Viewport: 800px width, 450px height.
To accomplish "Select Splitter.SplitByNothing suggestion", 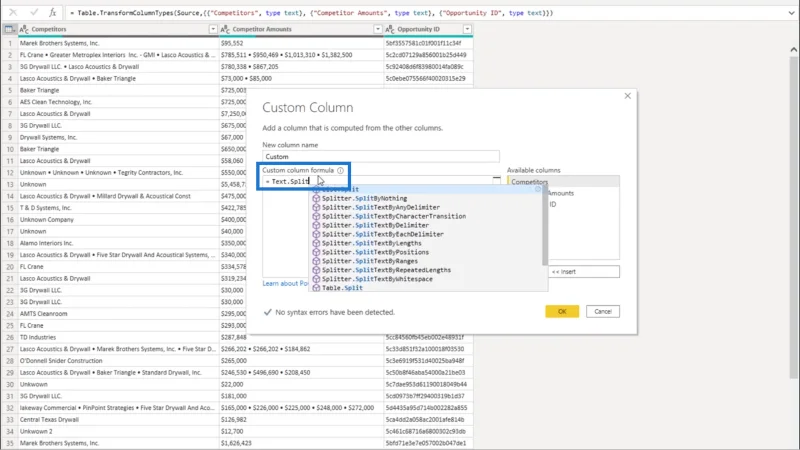I will click(x=364, y=198).
